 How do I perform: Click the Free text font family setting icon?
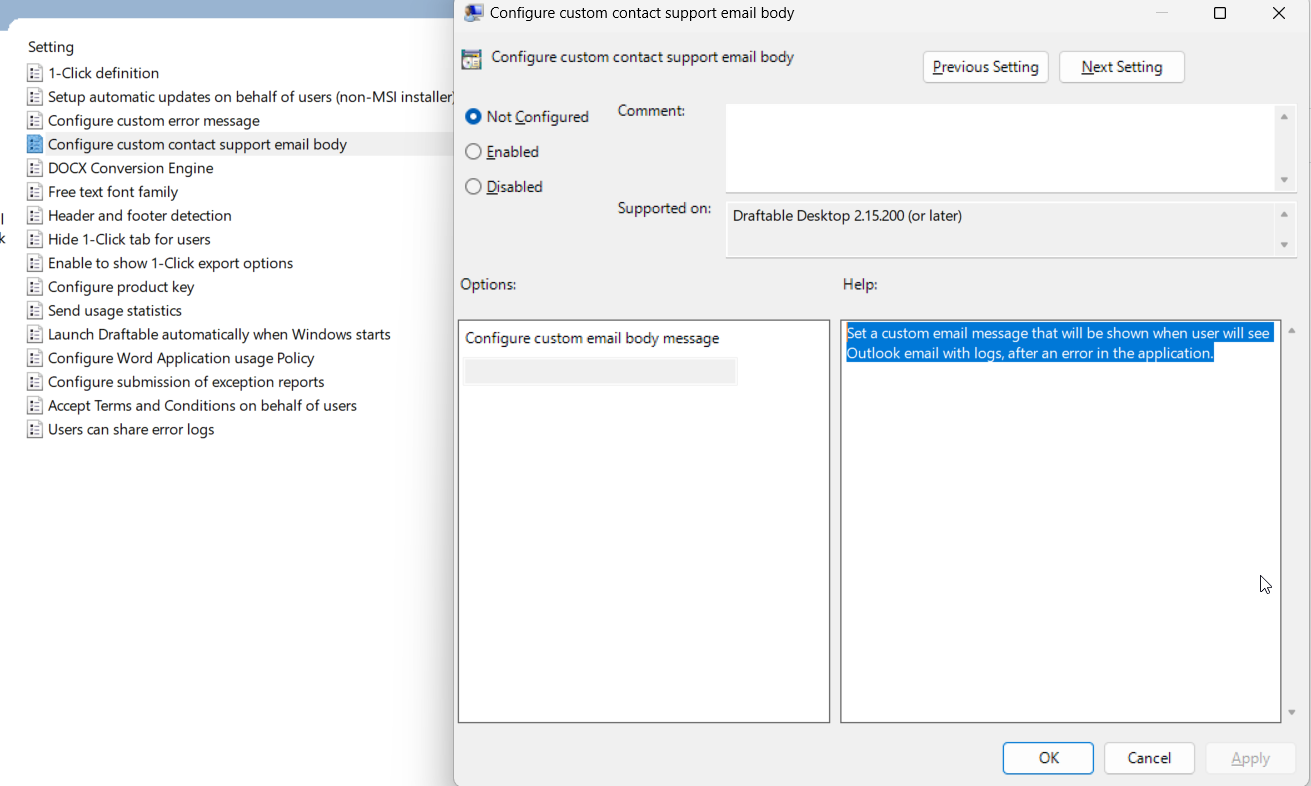point(33,191)
